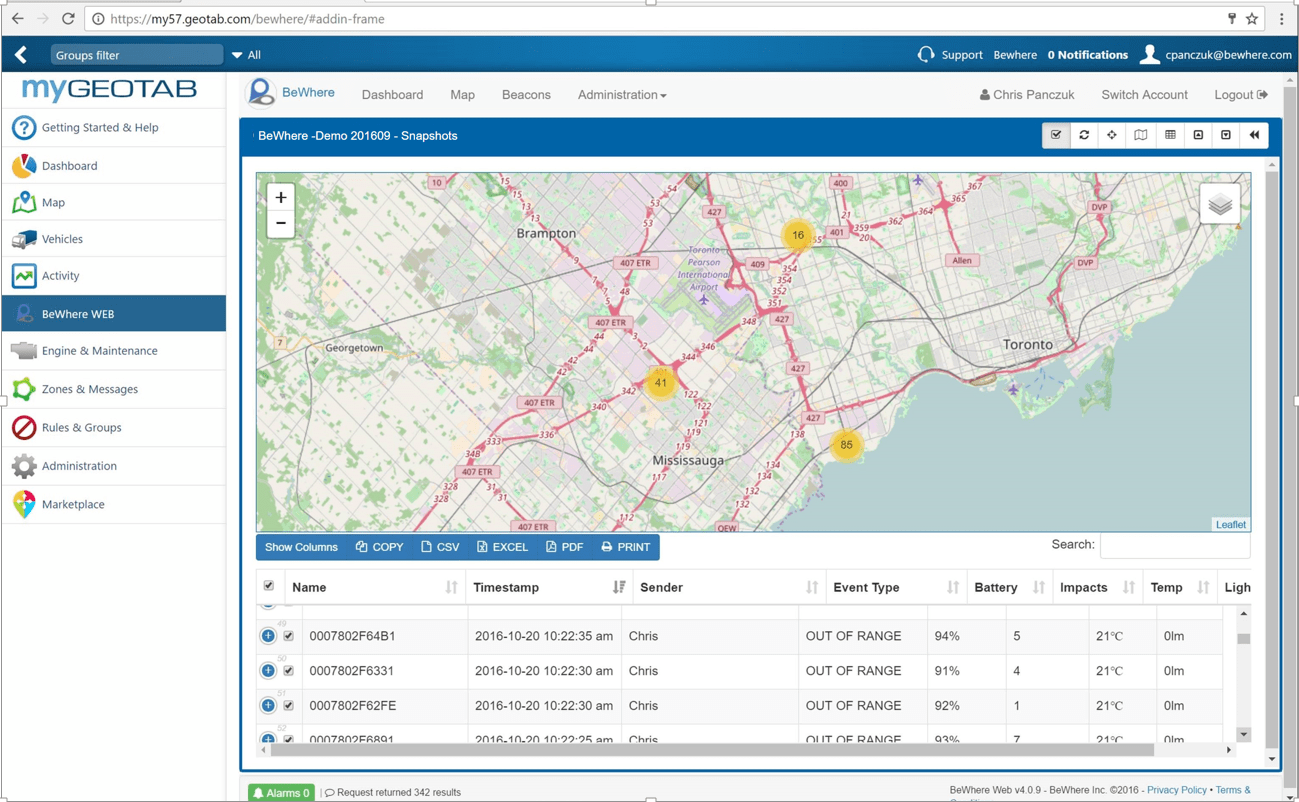Open the groups filter All dropdown
The width and height of the screenshot is (1299, 802).
pos(246,55)
